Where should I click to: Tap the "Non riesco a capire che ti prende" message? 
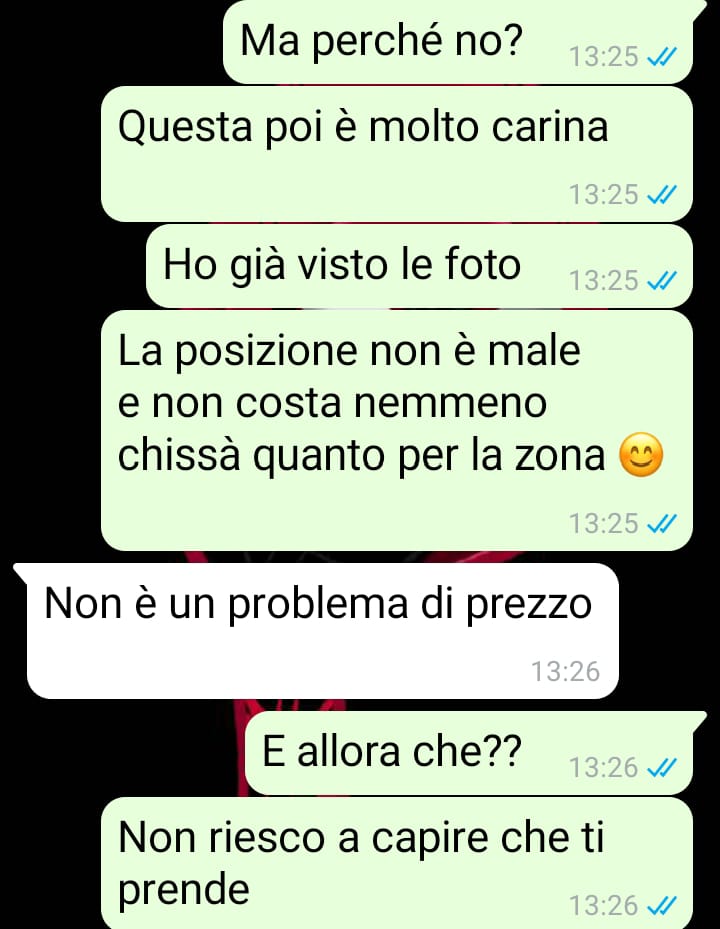[396, 863]
